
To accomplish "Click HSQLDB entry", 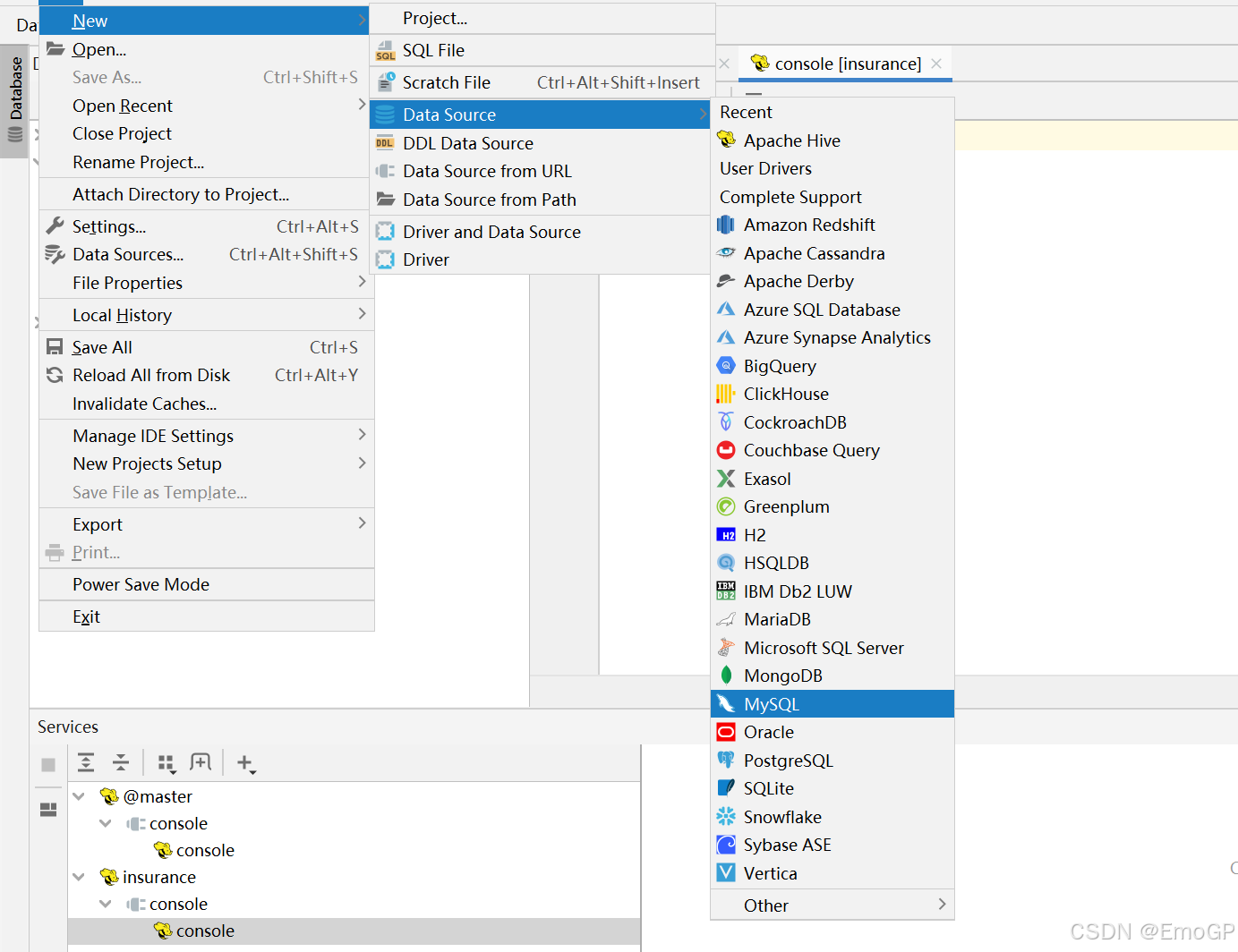I will [832, 563].
